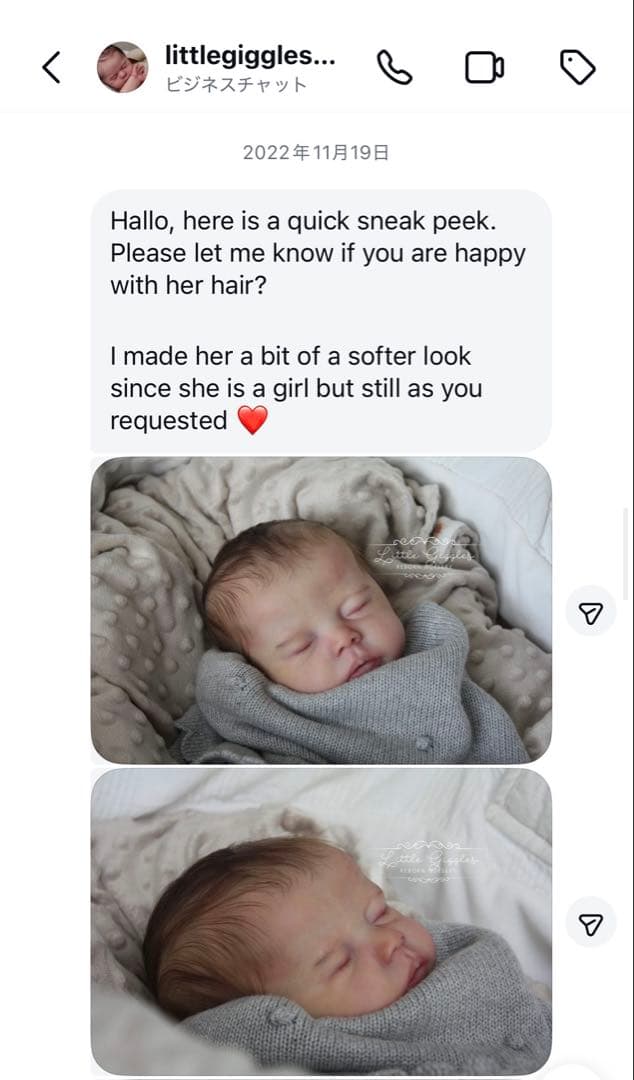634x1080 pixels.
Task: Open the second sleeping baby photo
Action: pyautogui.click(x=321, y=922)
